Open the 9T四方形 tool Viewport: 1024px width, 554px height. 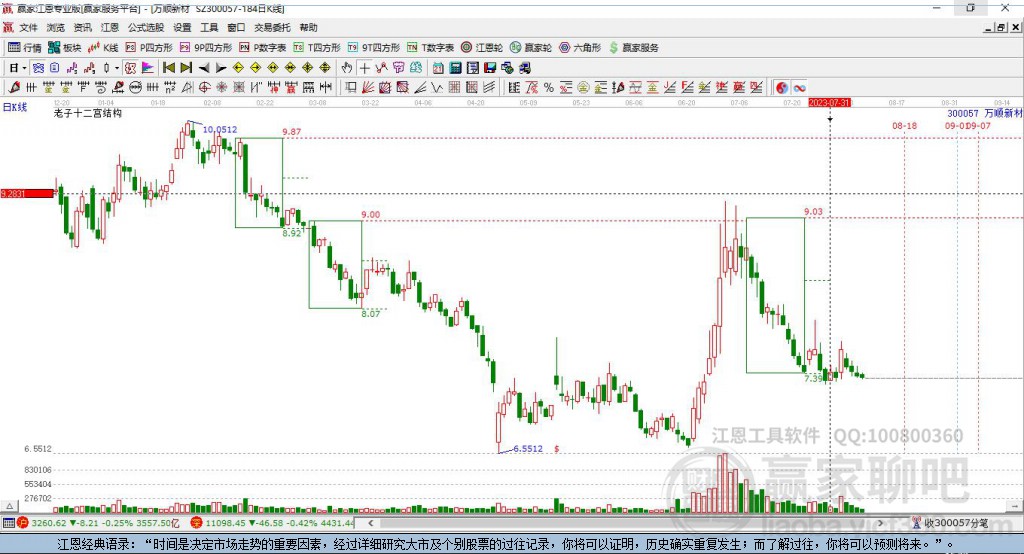[x=374, y=48]
